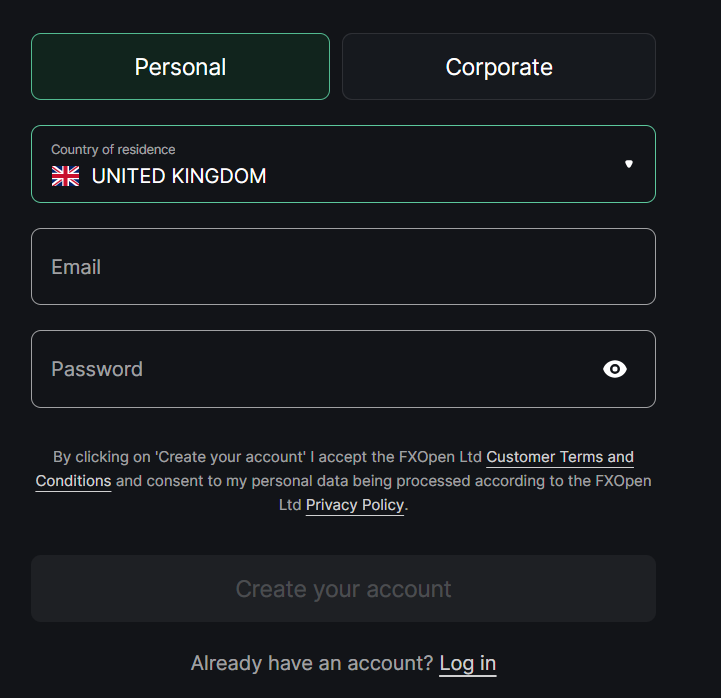
Task: Click the 'Country of residence' label
Action: tap(113, 150)
